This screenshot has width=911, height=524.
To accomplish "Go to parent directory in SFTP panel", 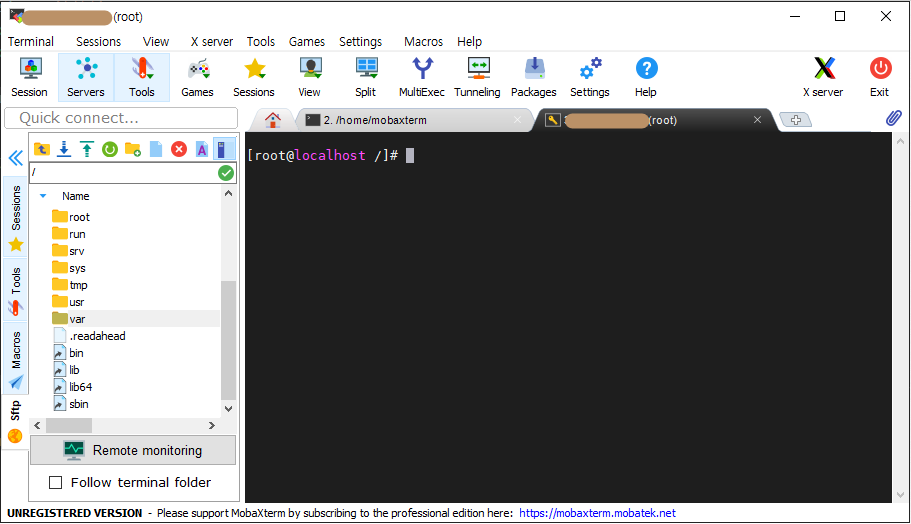I will (x=41, y=149).
